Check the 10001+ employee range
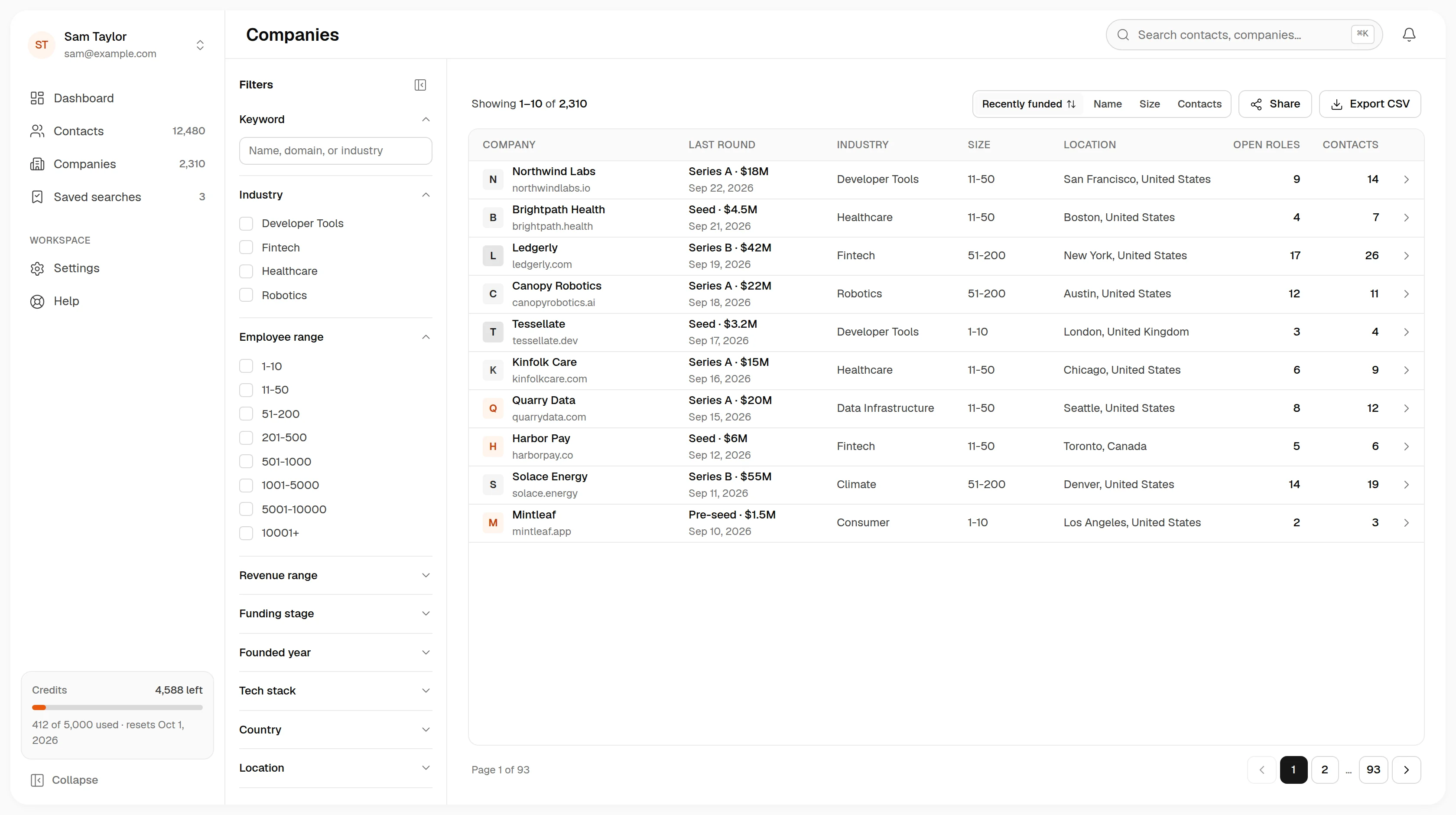The width and height of the screenshot is (1456, 815). coord(246,533)
